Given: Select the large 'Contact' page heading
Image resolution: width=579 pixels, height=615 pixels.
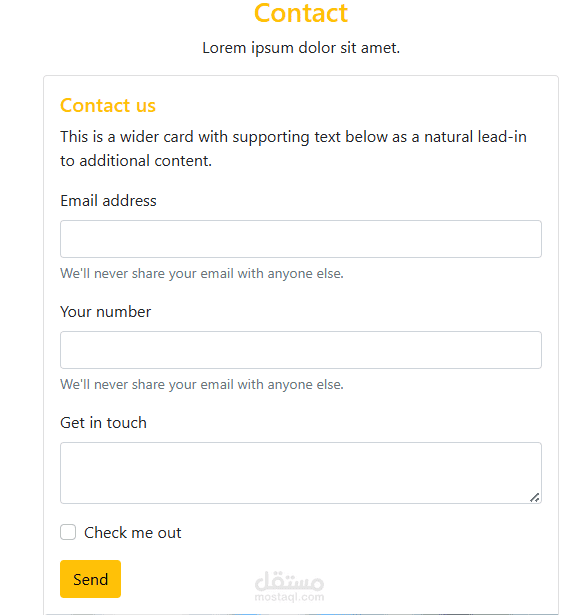Looking at the screenshot, I should (x=301, y=13).
